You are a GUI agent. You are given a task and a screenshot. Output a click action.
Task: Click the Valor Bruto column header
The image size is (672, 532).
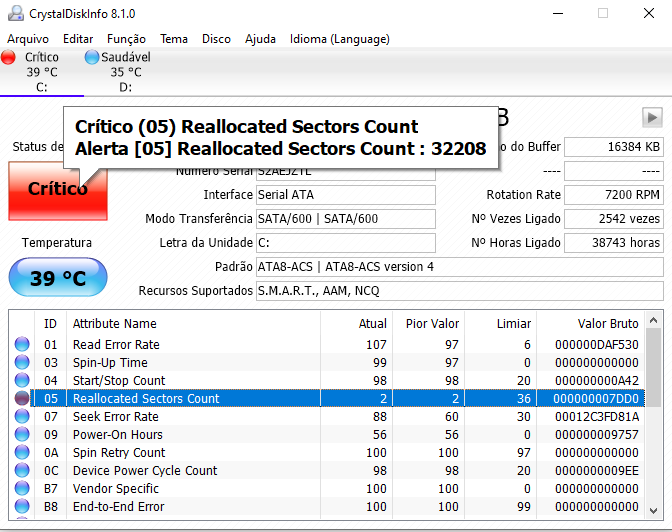[x=591, y=323]
